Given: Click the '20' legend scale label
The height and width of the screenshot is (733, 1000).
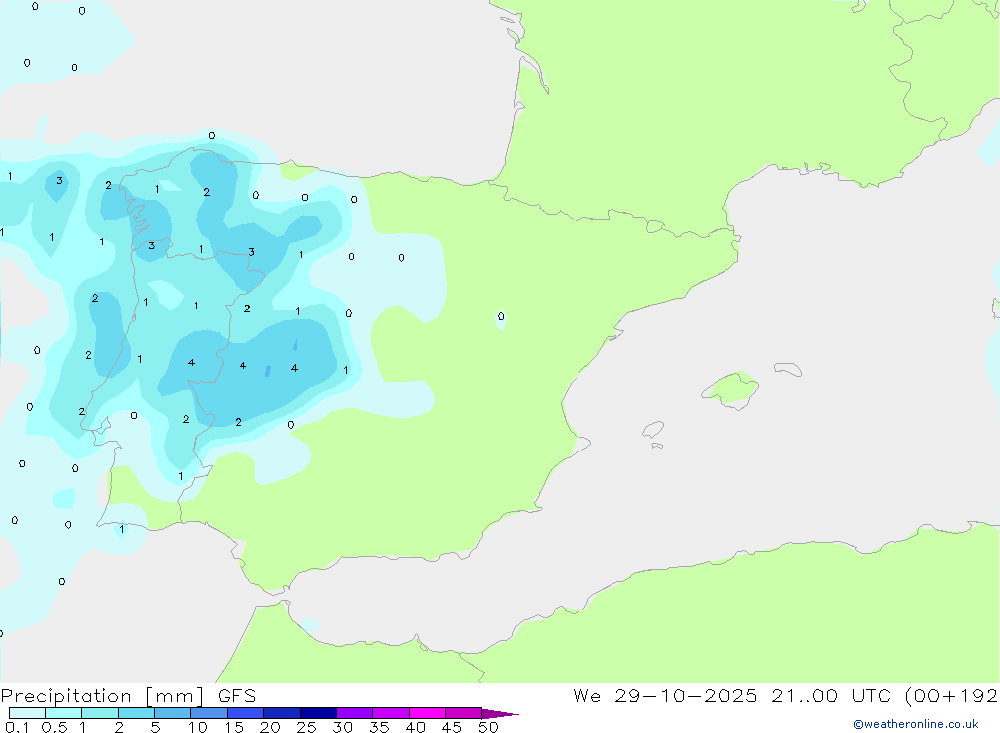Looking at the screenshot, I should point(270,727).
